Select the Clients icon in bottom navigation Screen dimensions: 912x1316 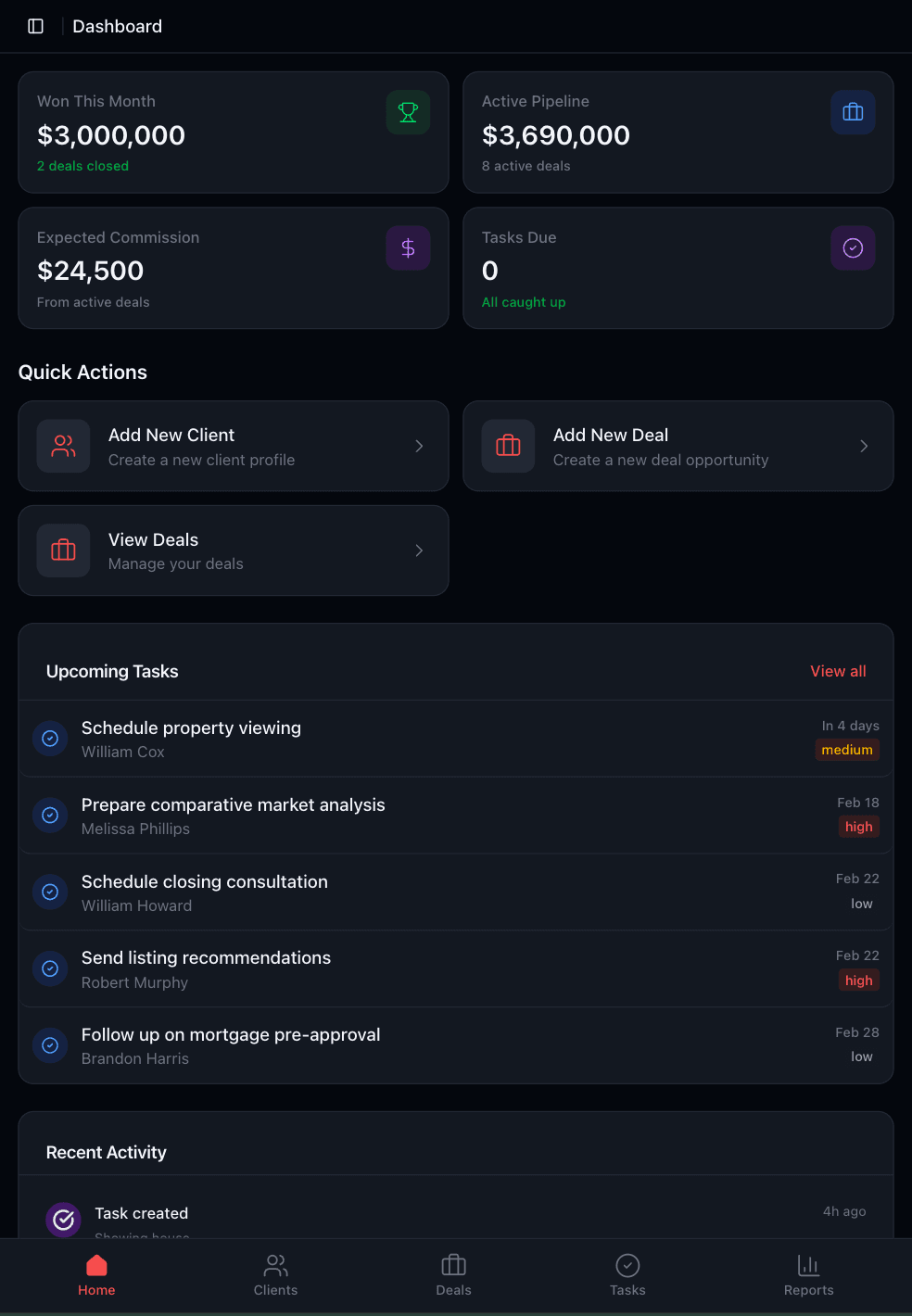275,1274
